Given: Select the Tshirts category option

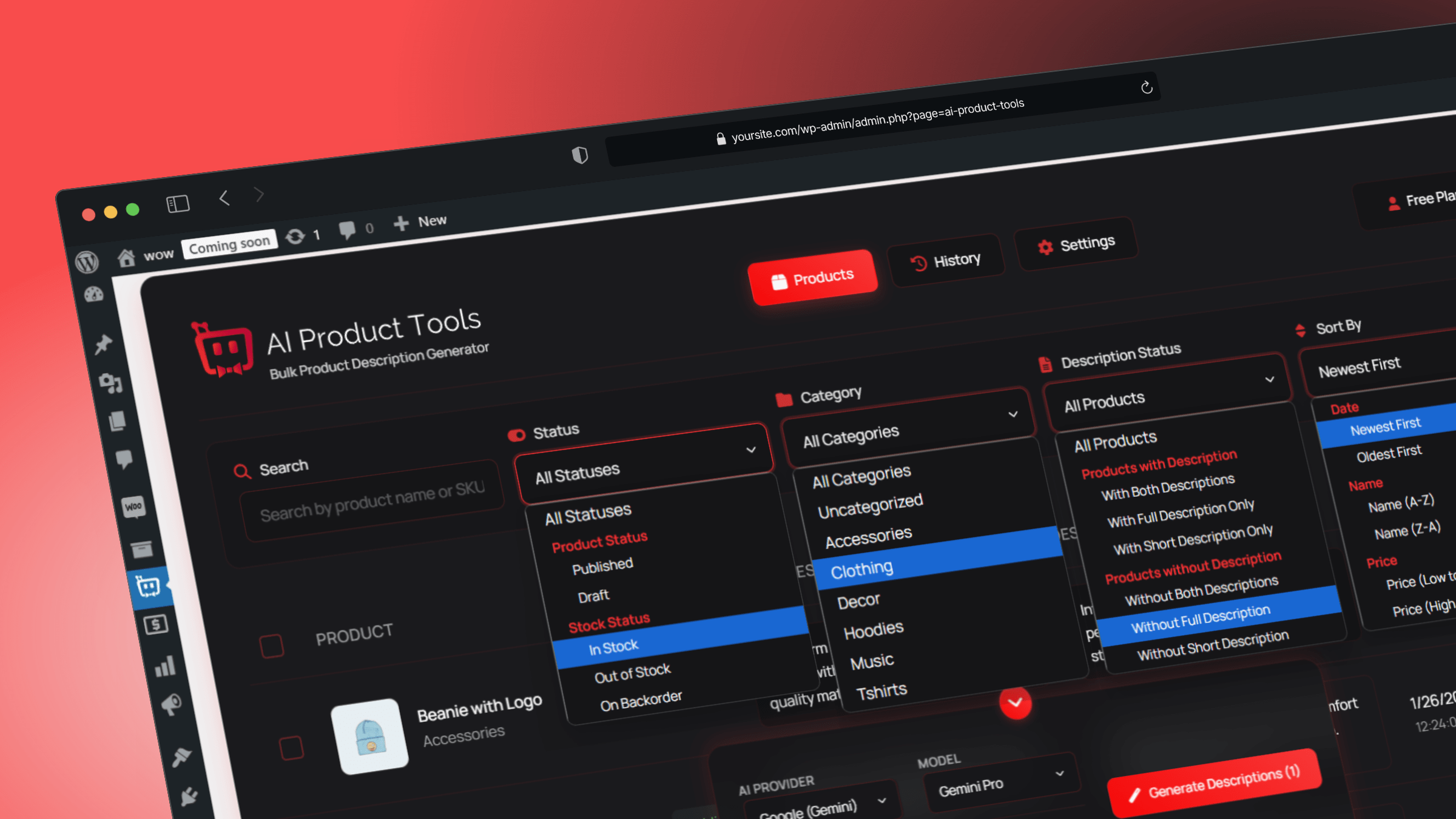Looking at the screenshot, I should coord(881,691).
